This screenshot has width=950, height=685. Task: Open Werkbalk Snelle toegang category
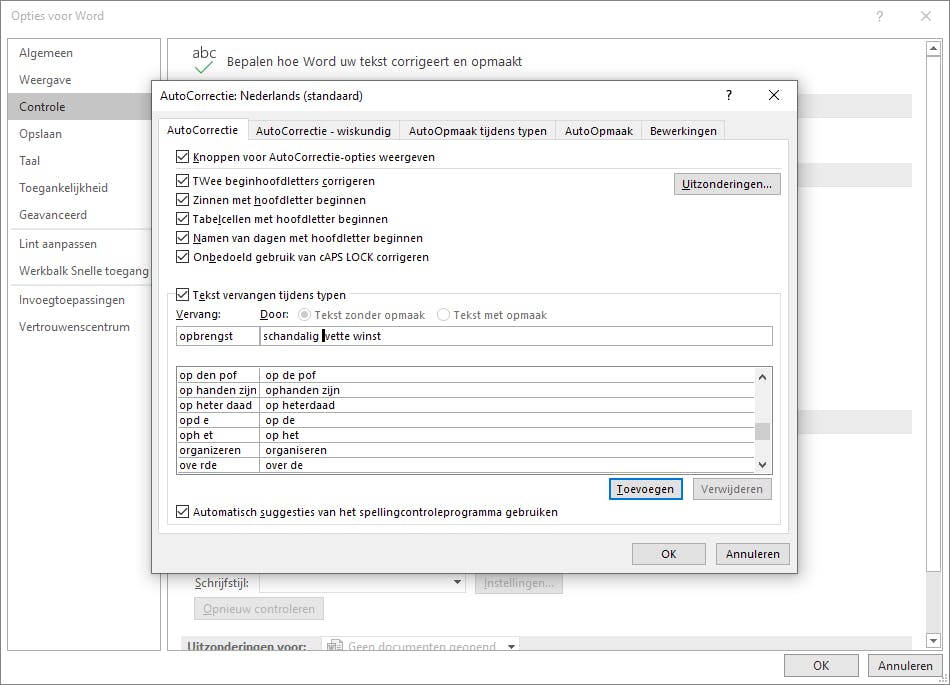[80, 271]
